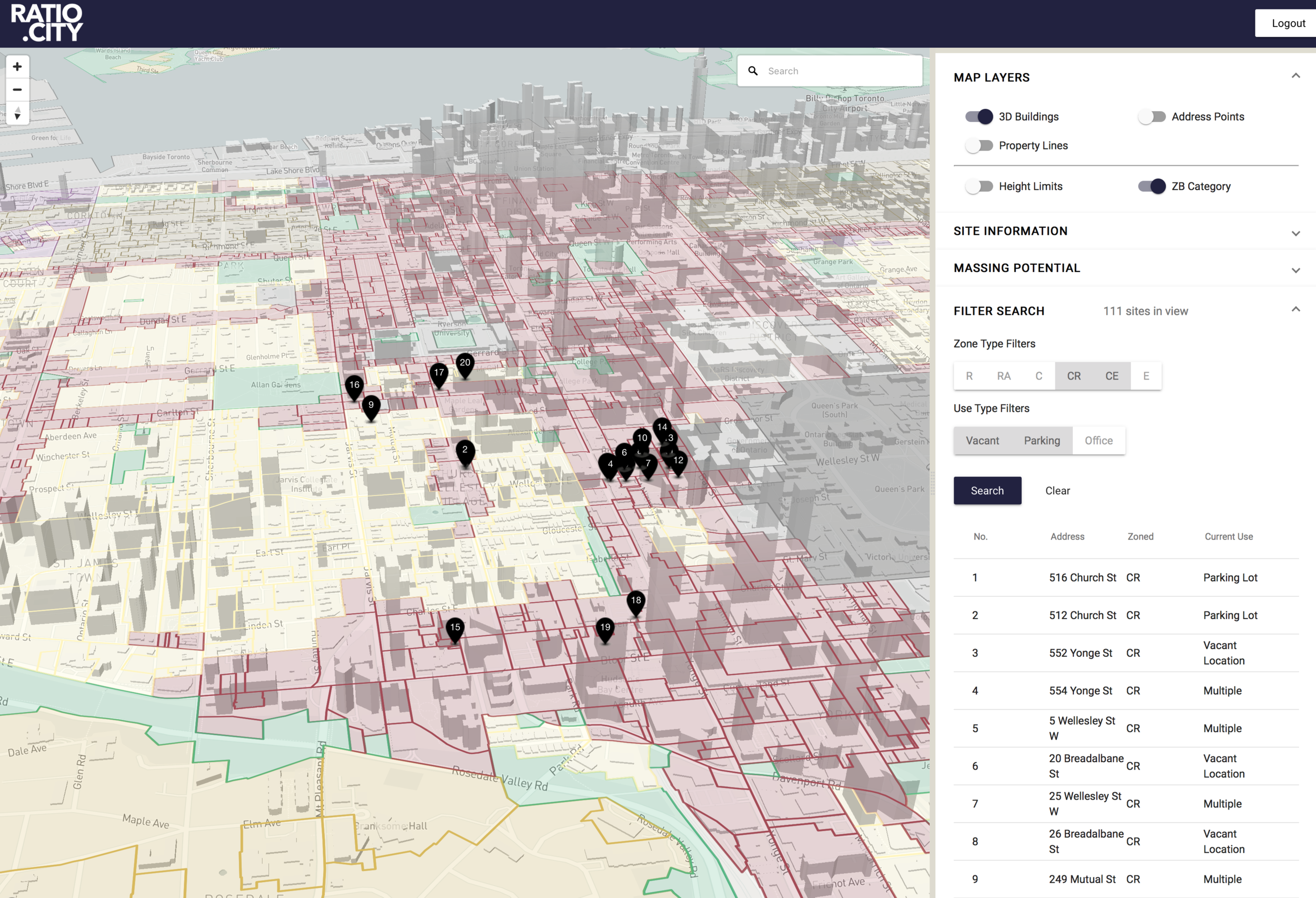The height and width of the screenshot is (898, 1316).
Task: Click the No. column header
Action: click(980, 537)
